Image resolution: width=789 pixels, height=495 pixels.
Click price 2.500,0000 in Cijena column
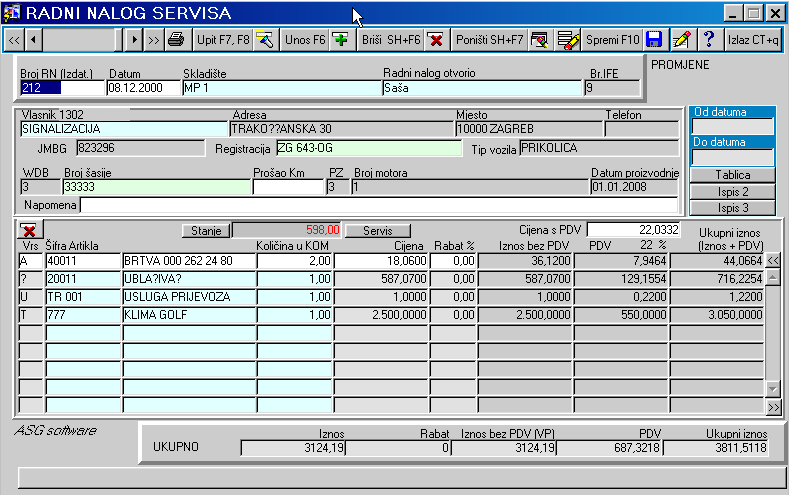(x=381, y=315)
